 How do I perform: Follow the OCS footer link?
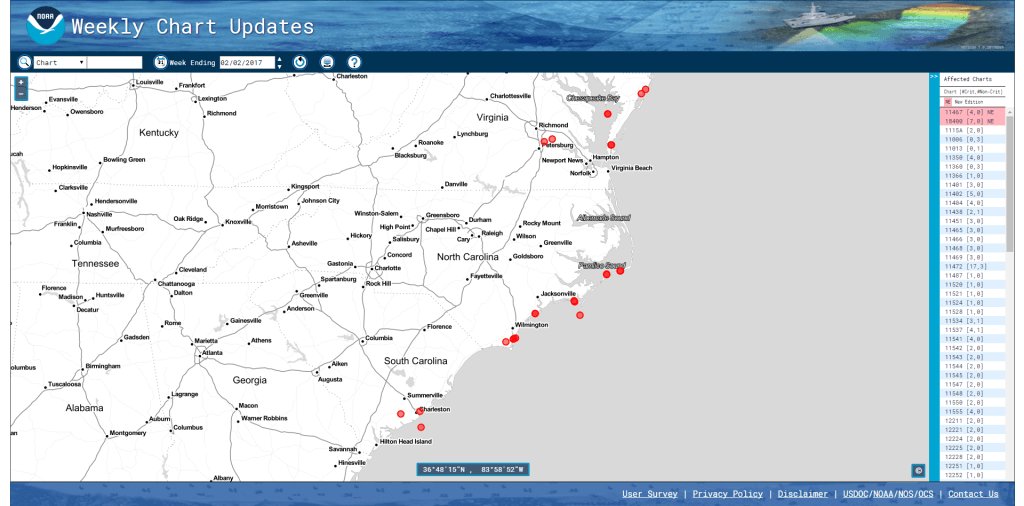[x=926, y=494]
